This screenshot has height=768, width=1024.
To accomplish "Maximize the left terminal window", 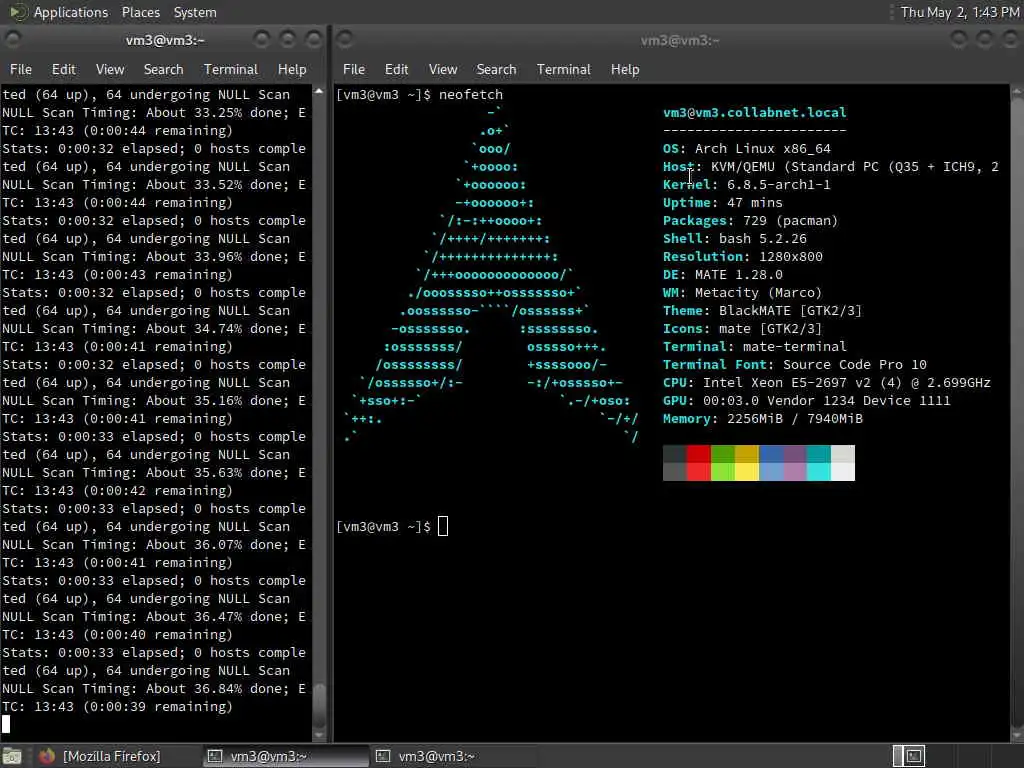I will (x=288, y=40).
